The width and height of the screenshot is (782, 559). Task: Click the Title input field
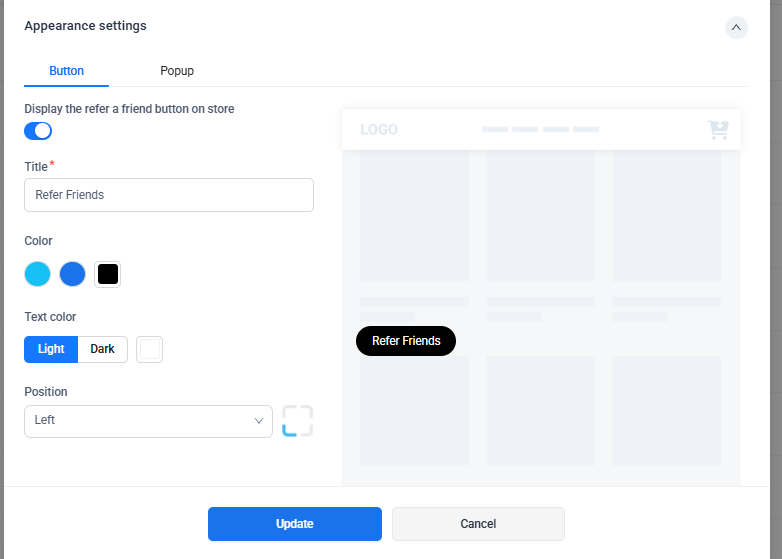(x=169, y=195)
